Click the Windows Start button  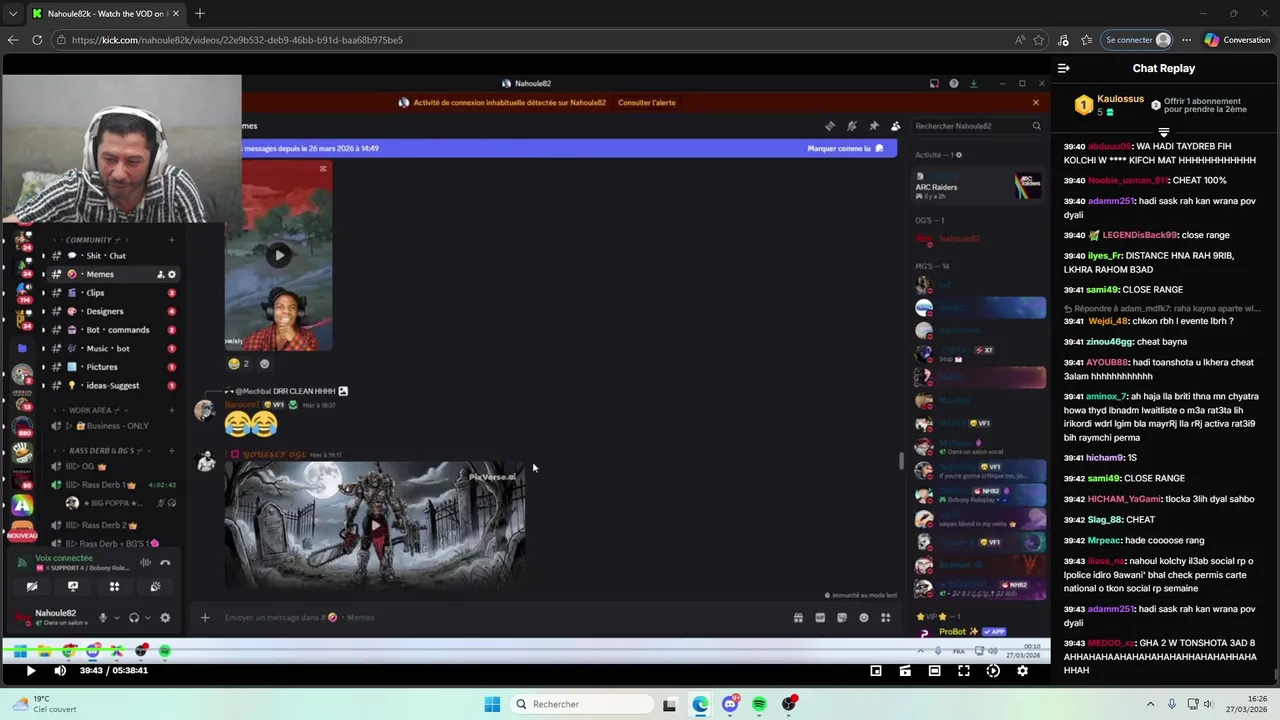[x=492, y=704]
